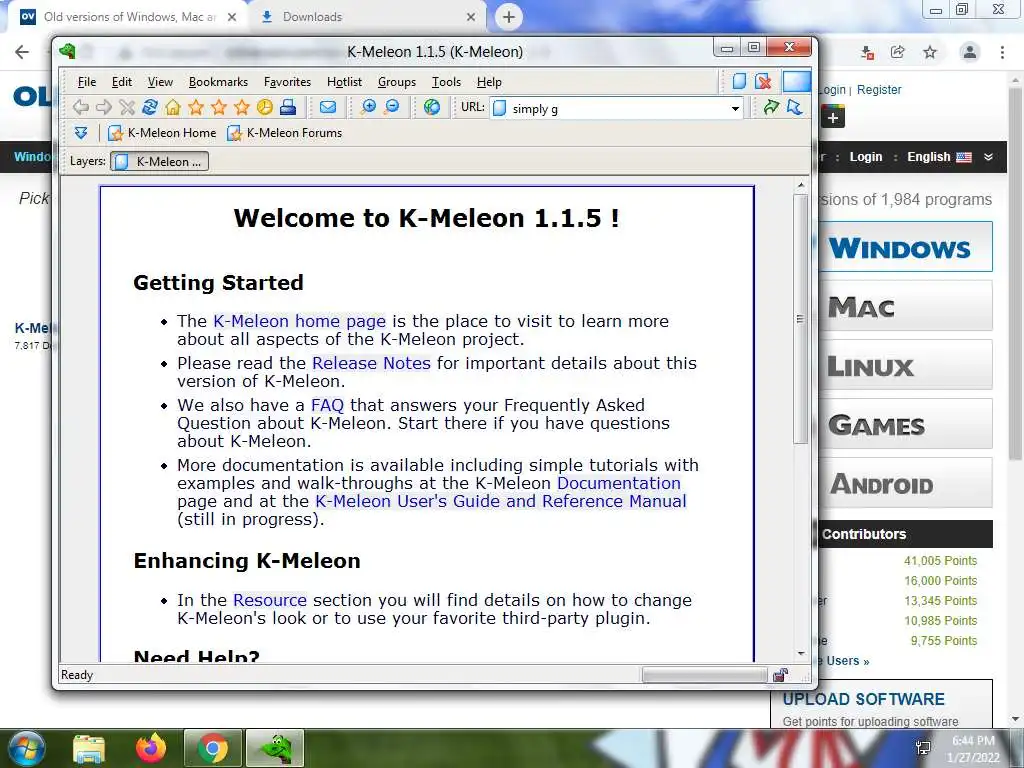This screenshot has height=768, width=1024.
Task: Open a new layer with blue page icon
Action: 739,82
